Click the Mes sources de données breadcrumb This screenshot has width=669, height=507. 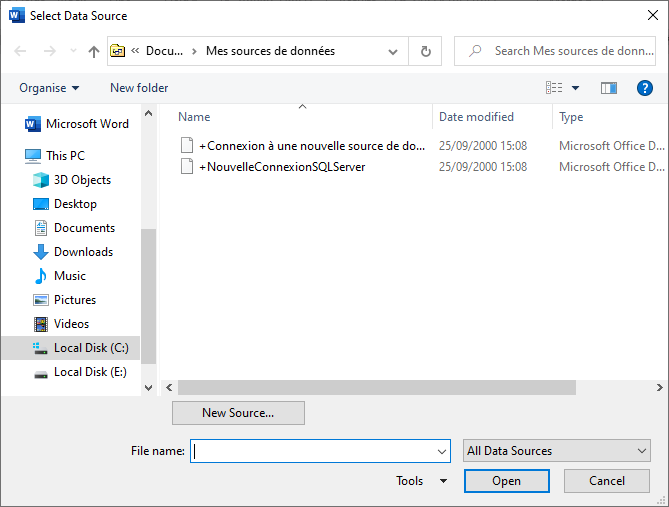271,51
